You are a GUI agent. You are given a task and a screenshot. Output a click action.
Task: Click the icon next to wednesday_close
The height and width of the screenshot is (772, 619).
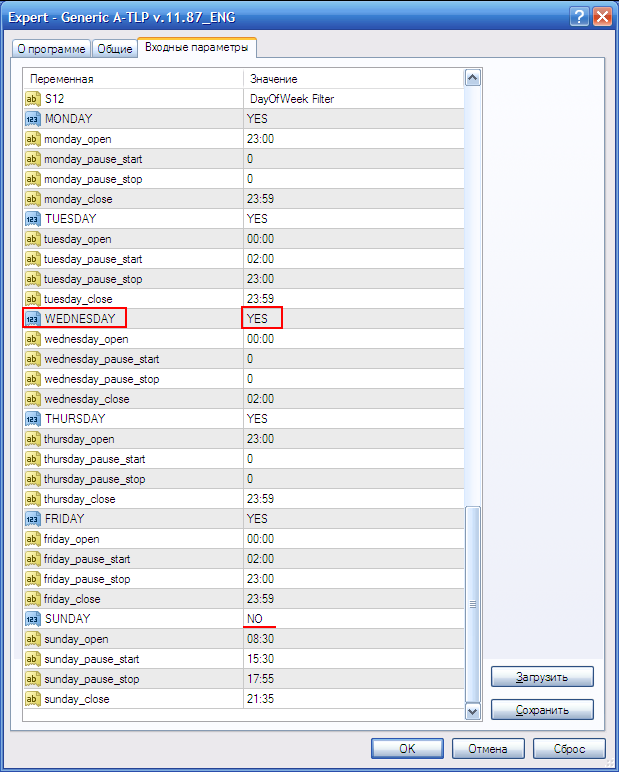[33, 399]
